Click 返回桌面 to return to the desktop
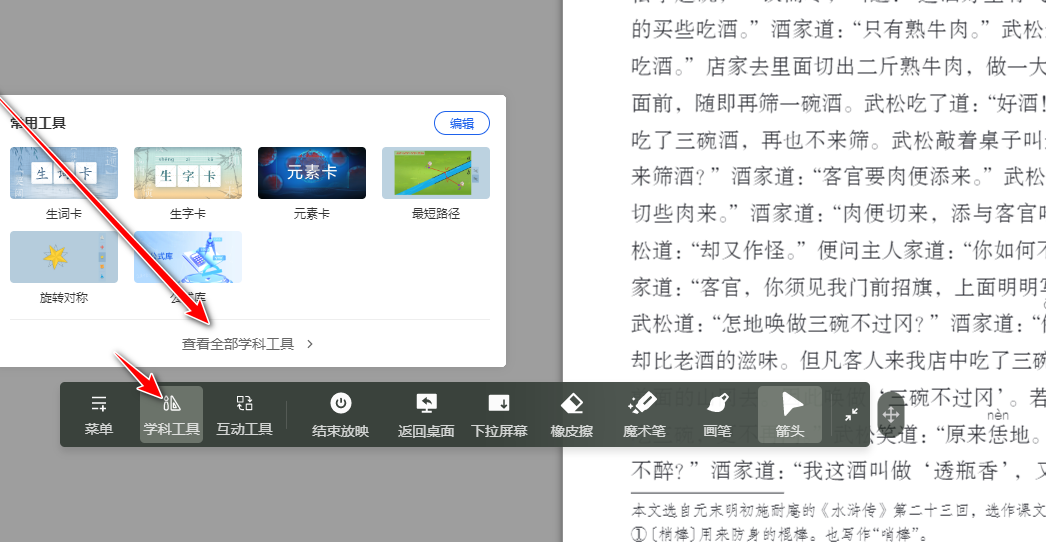1046x542 pixels. [426, 415]
